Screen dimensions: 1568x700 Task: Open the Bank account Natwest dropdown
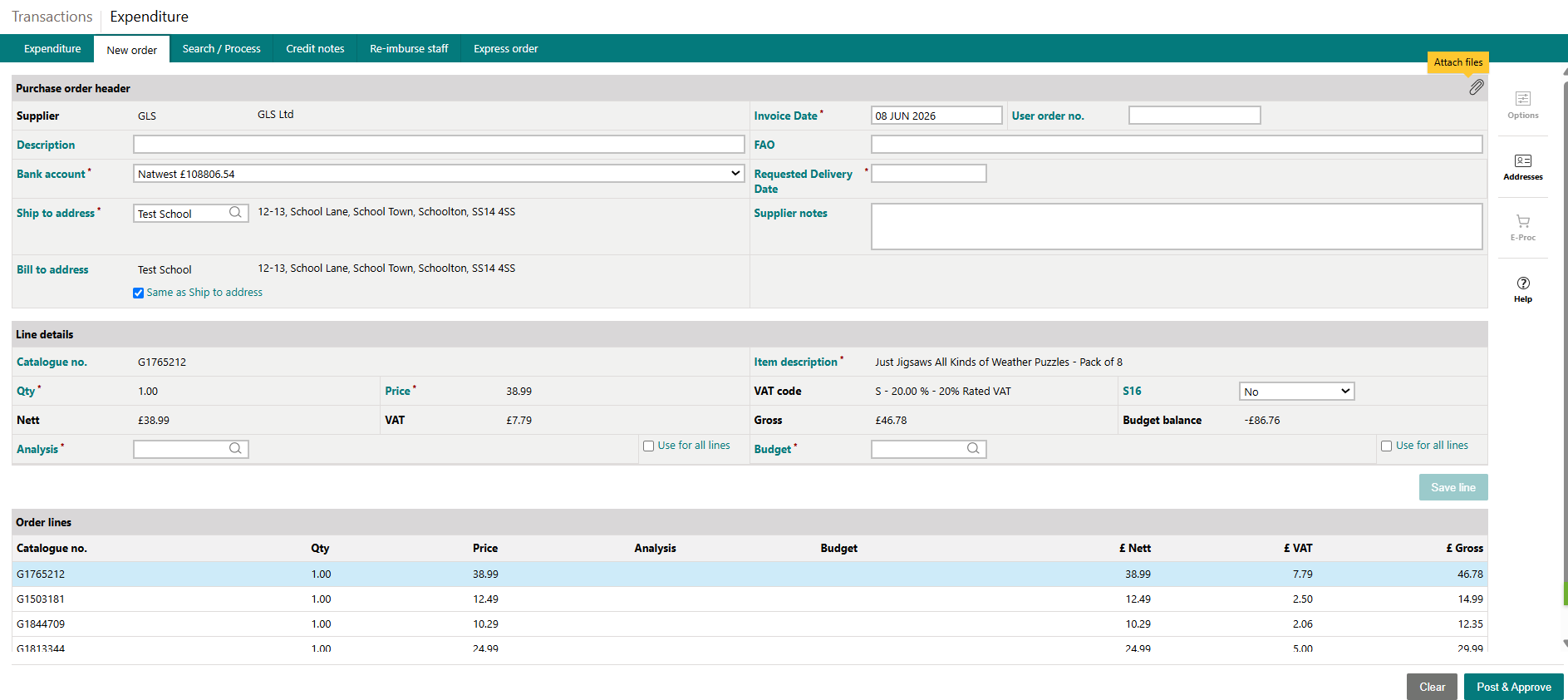pos(439,174)
